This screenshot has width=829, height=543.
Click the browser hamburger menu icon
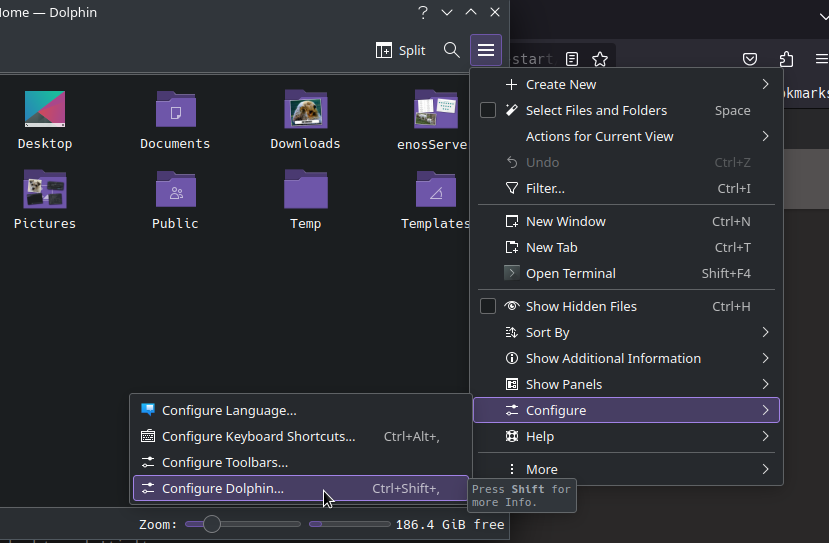pyautogui.click(x=822, y=59)
